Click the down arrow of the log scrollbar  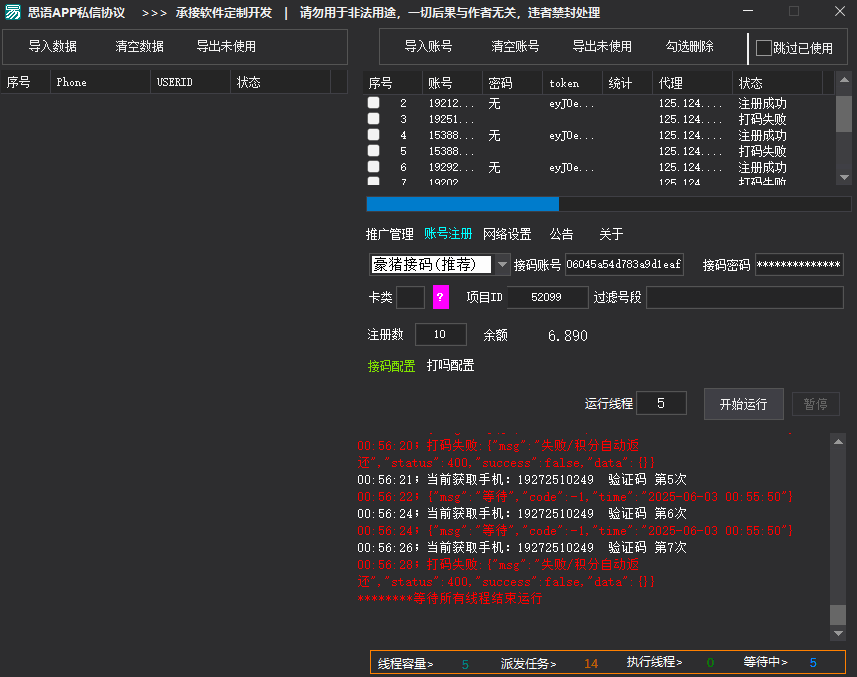(836, 633)
